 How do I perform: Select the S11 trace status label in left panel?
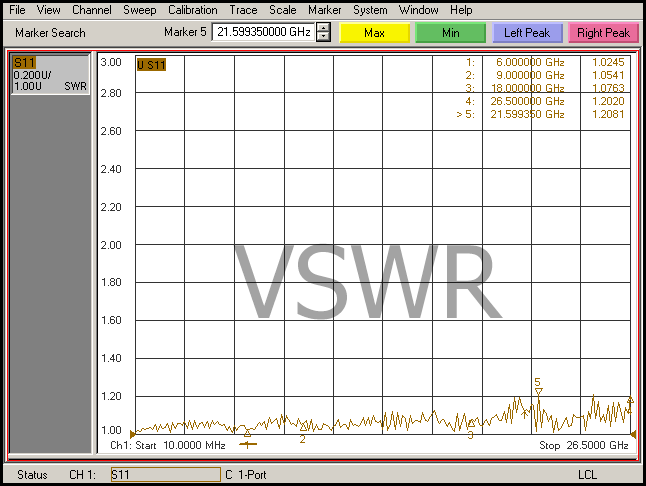pos(24,63)
